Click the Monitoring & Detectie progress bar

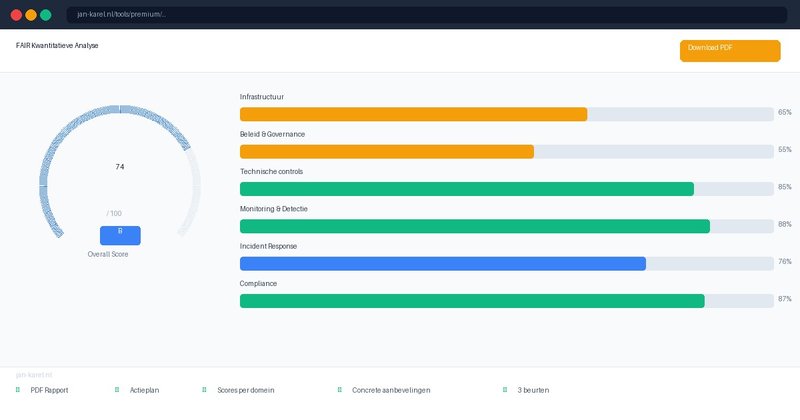[474, 226]
